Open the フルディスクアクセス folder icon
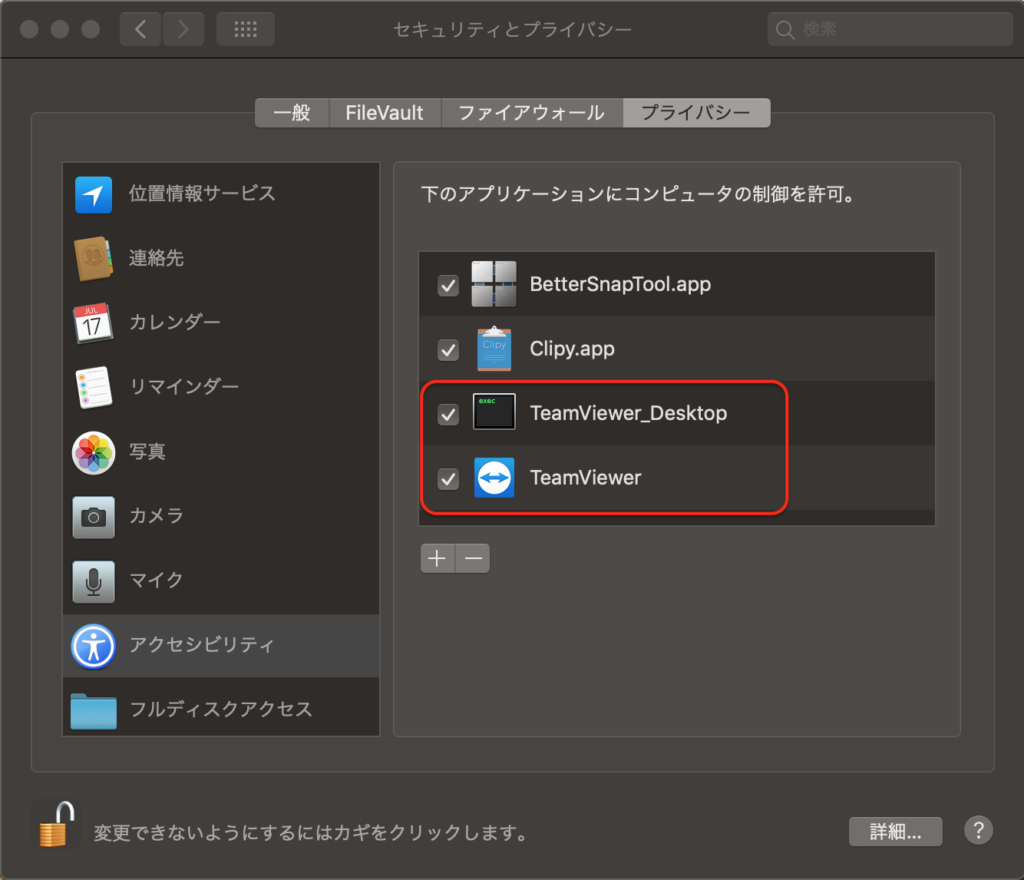 point(93,707)
